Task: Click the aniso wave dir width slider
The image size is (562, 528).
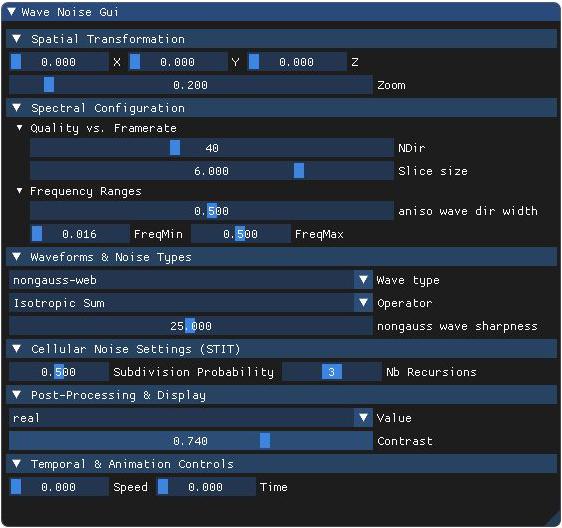Action: coord(212,211)
